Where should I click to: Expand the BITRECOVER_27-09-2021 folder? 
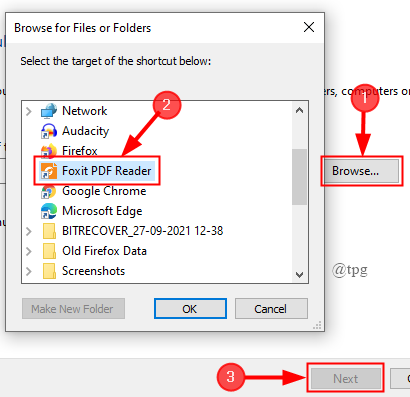29,231
